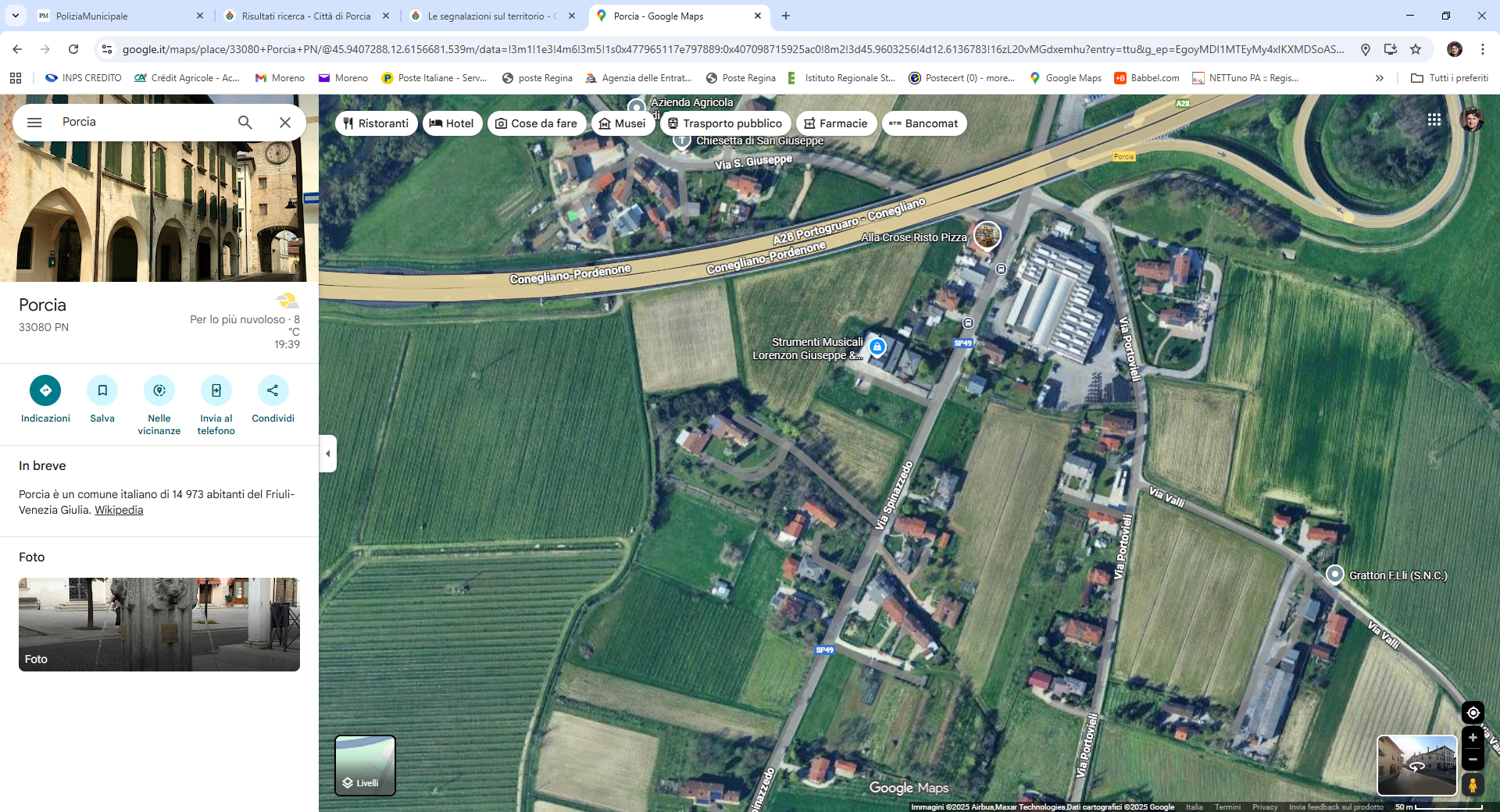Zoom in on the map
The image size is (1500, 812).
click(x=1473, y=738)
